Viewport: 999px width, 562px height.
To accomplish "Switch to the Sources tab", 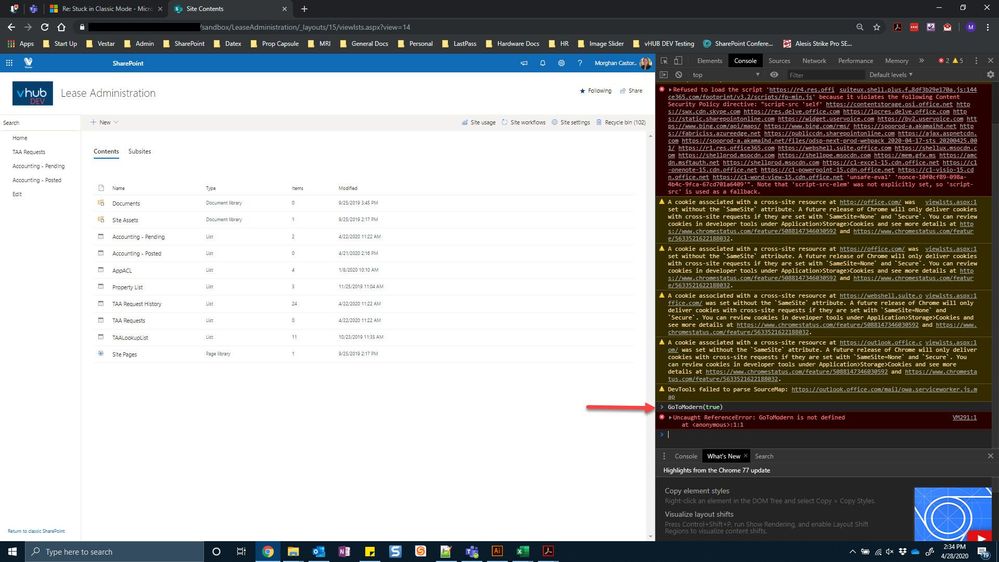I will coord(779,61).
